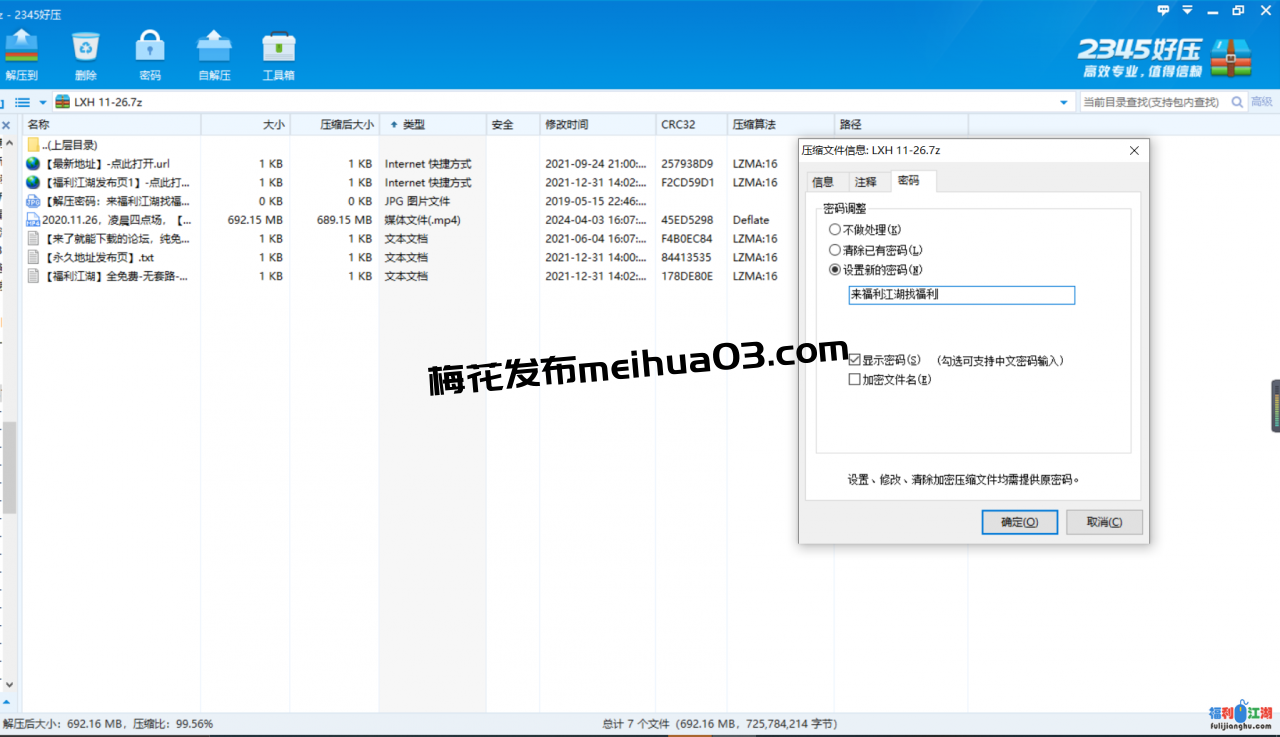Click the right edge floating volume widget
1280x737 pixels.
[x=1276, y=406]
